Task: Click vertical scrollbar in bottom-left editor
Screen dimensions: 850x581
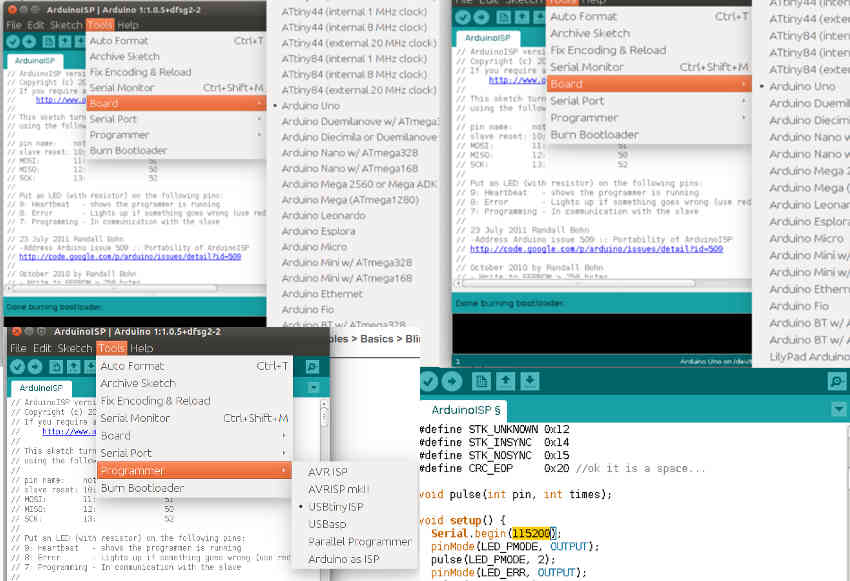Action: coord(324,417)
